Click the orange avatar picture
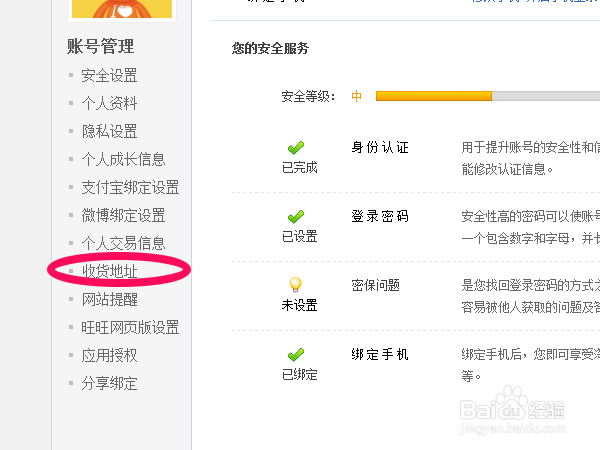Screen dimensions: 600x450 coord(119,9)
